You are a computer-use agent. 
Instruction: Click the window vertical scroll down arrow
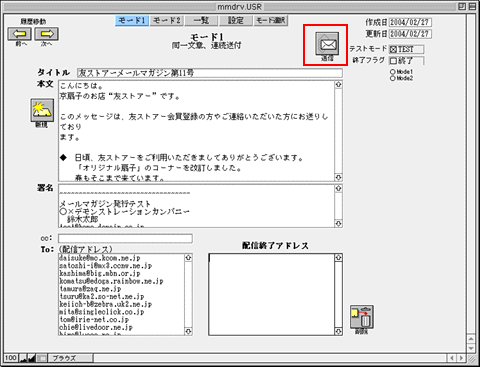click(471, 348)
